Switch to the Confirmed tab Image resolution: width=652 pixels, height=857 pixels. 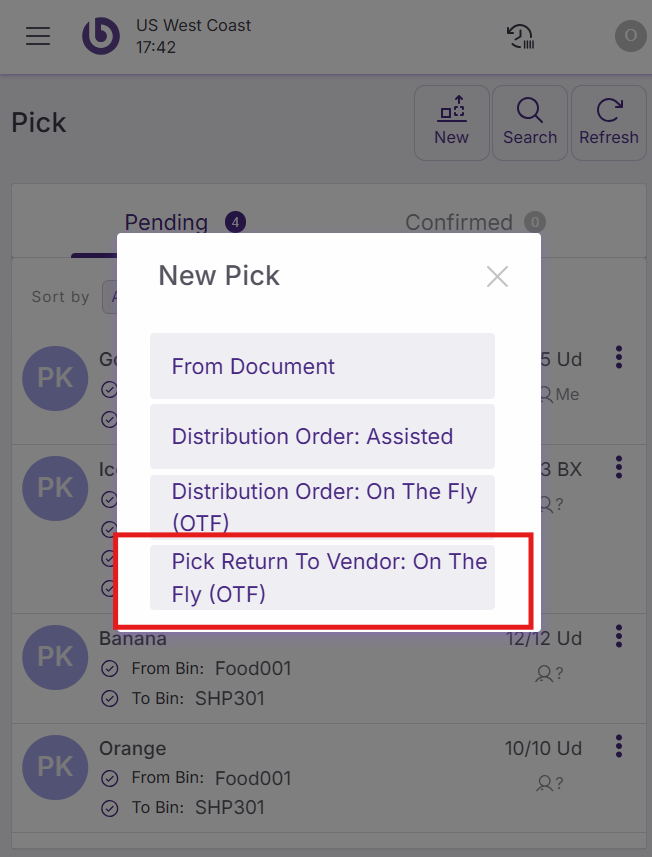(x=459, y=222)
